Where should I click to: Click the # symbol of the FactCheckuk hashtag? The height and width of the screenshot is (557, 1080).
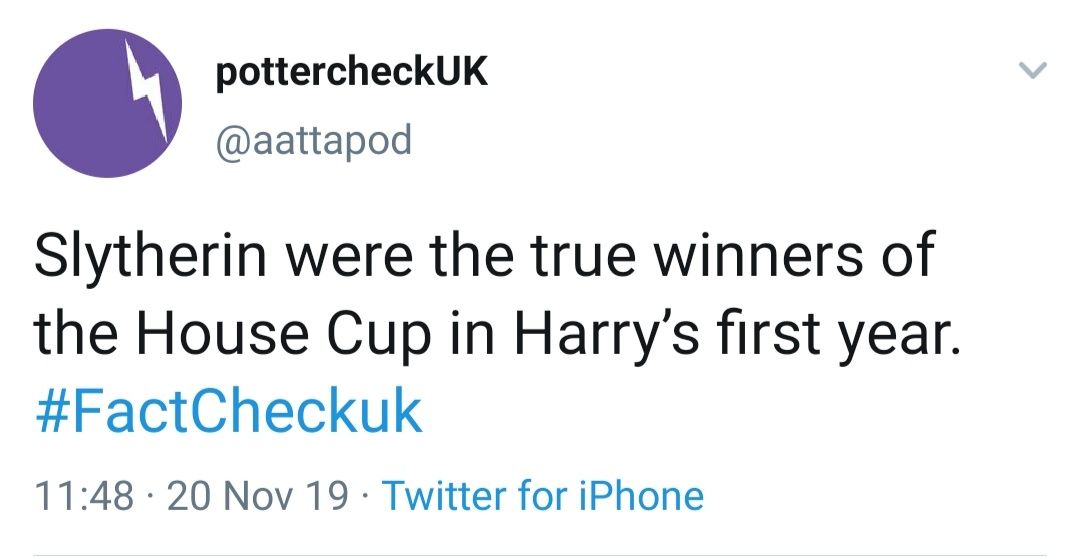pyautogui.click(x=50, y=412)
